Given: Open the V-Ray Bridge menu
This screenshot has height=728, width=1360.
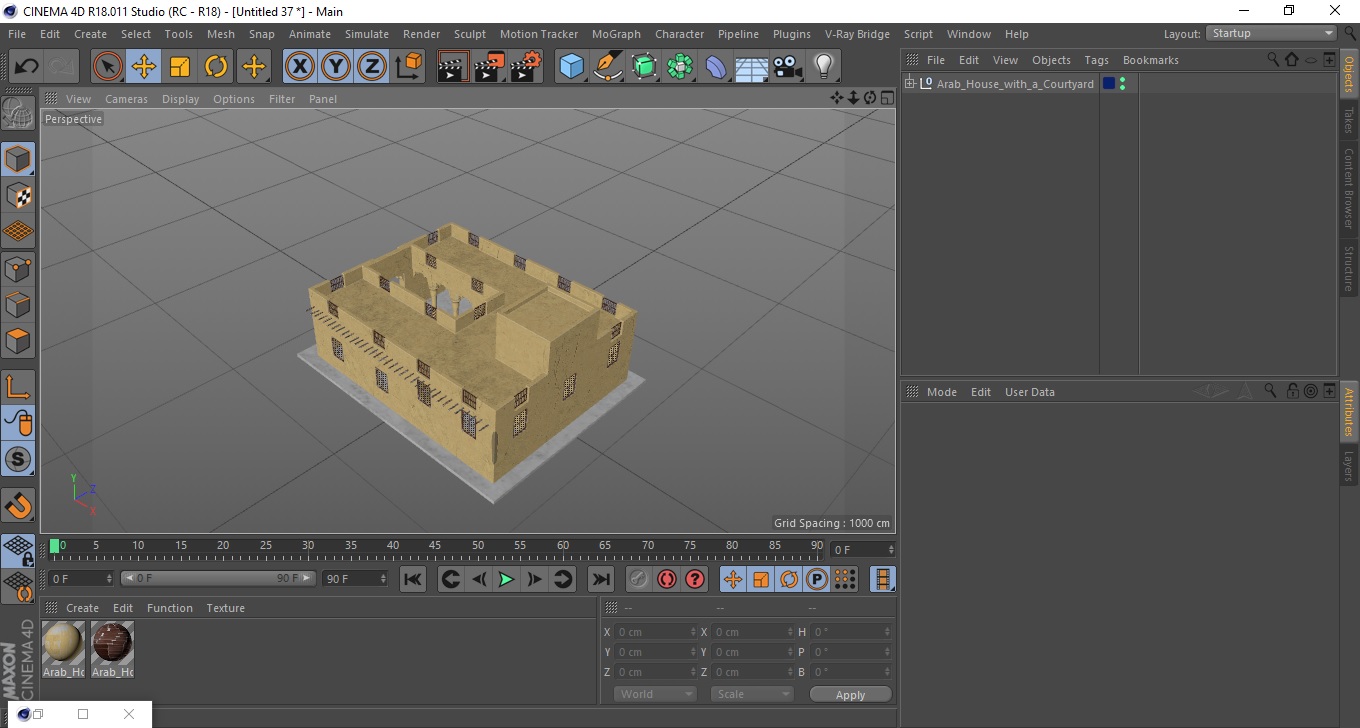Looking at the screenshot, I should pyautogui.click(x=857, y=34).
